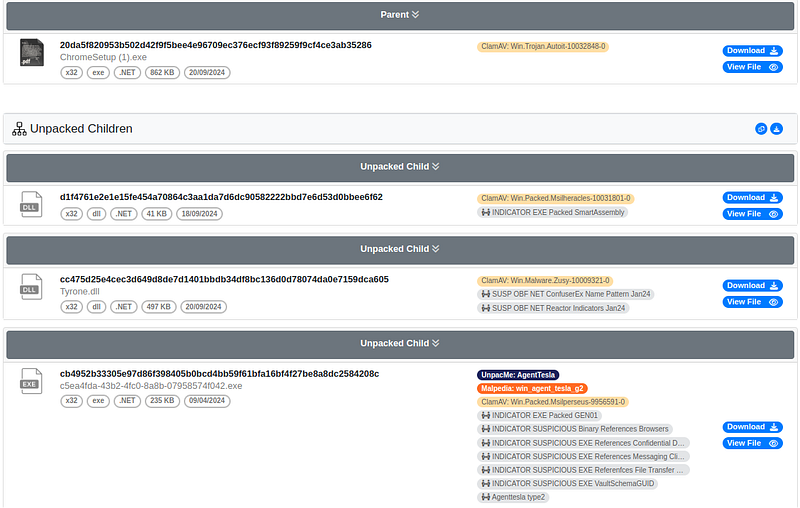The width and height of the screenshot is (800, 508).
Task: Click the ChromeSetup parent file thumbnail icon
Action: coord(32,53)
